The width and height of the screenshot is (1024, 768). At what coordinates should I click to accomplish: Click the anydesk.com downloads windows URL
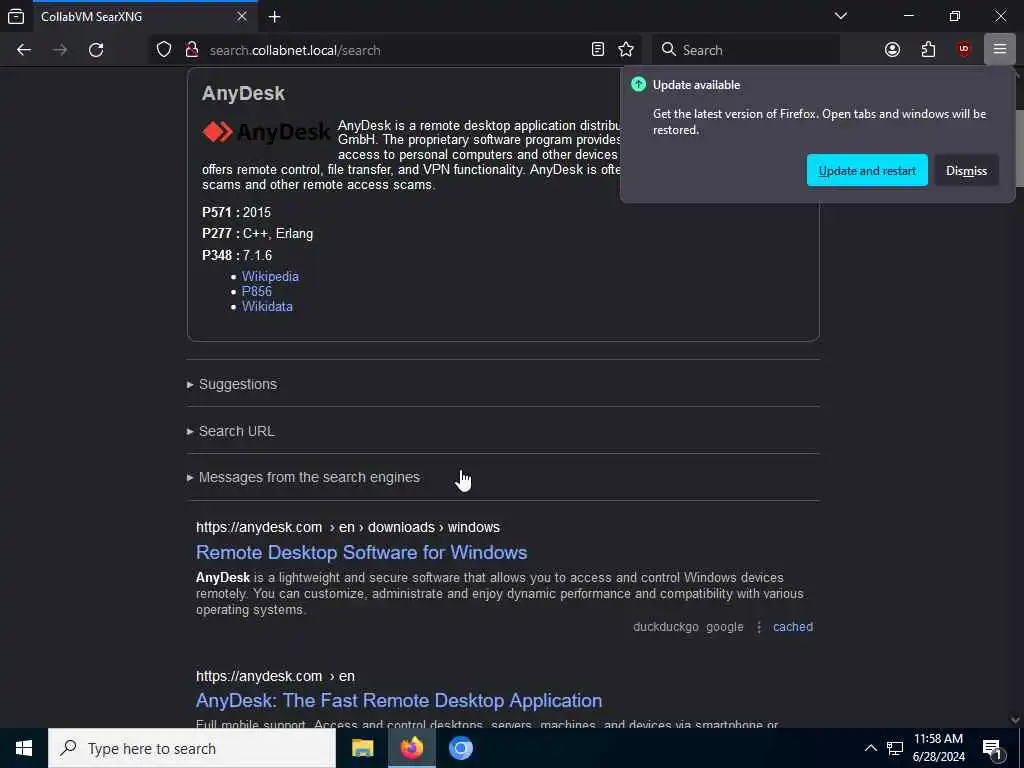(x=347, y=527)
